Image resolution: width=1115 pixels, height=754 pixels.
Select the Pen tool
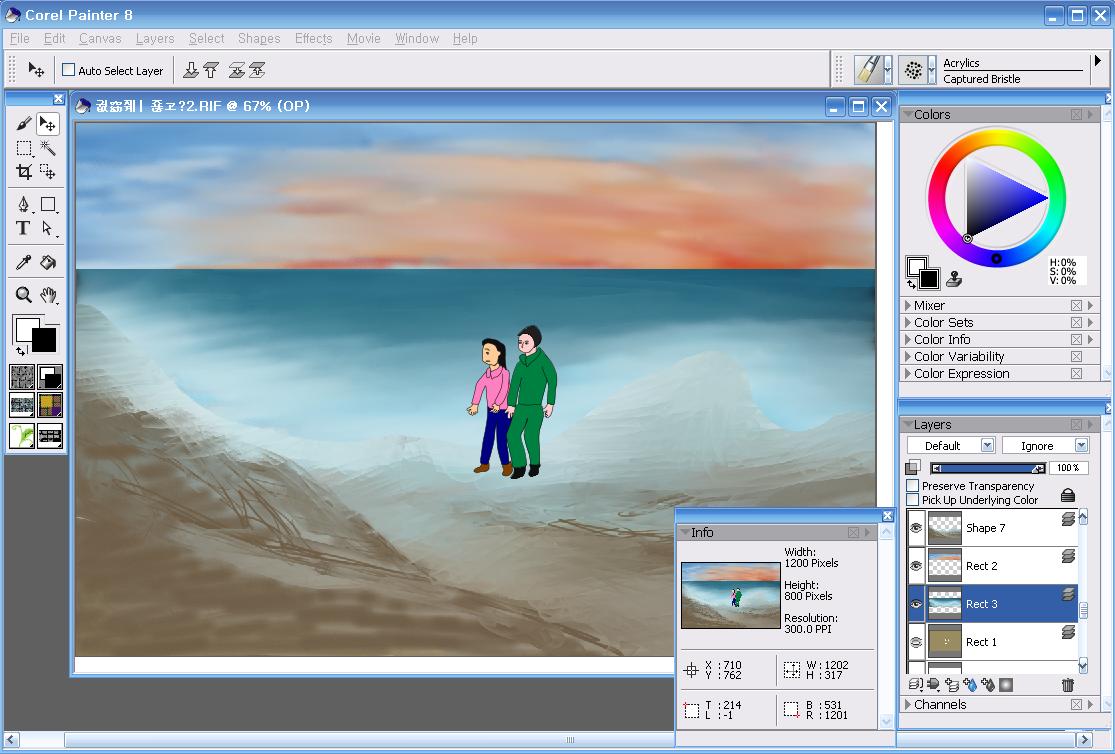point(24,205)
